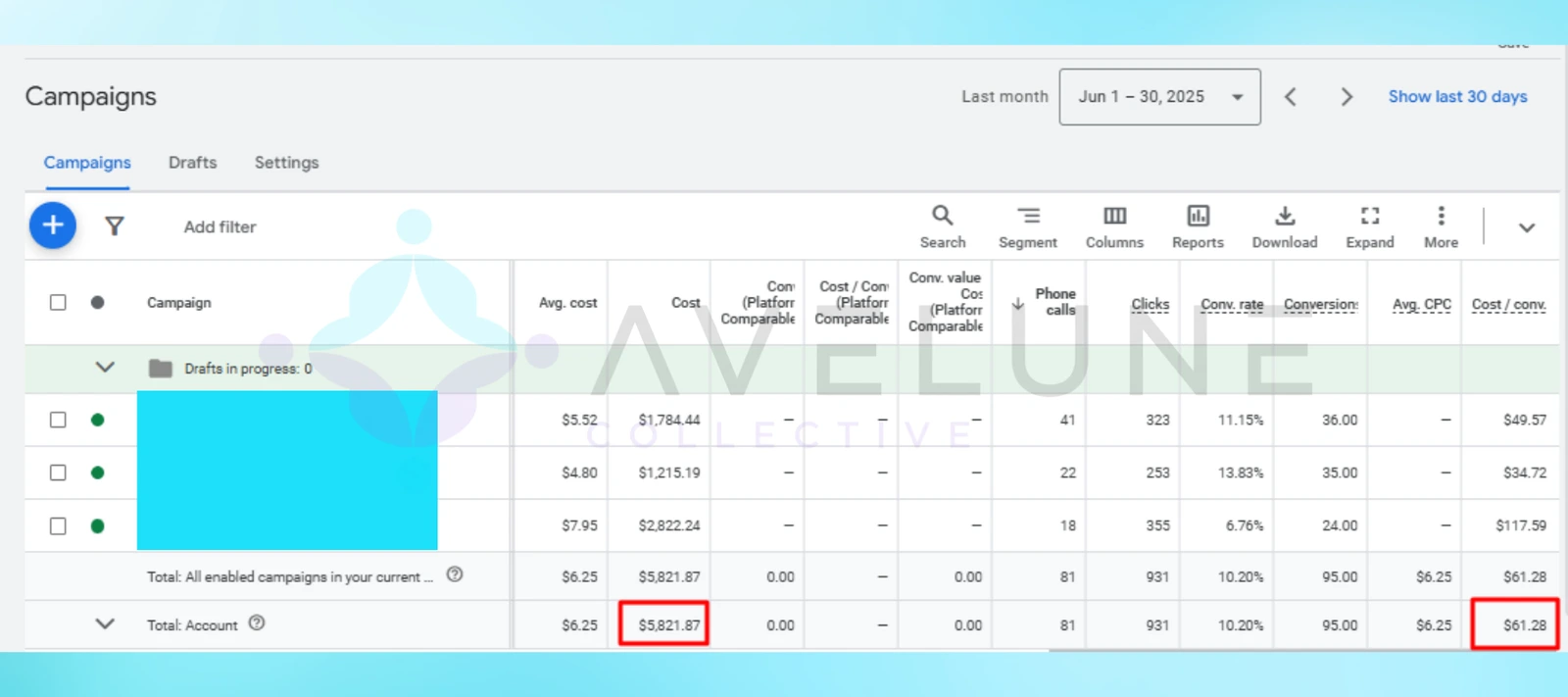The height and width of the screenshot is (697, 1568).
Task: Click Add filter
Action: tap(220, 226)
